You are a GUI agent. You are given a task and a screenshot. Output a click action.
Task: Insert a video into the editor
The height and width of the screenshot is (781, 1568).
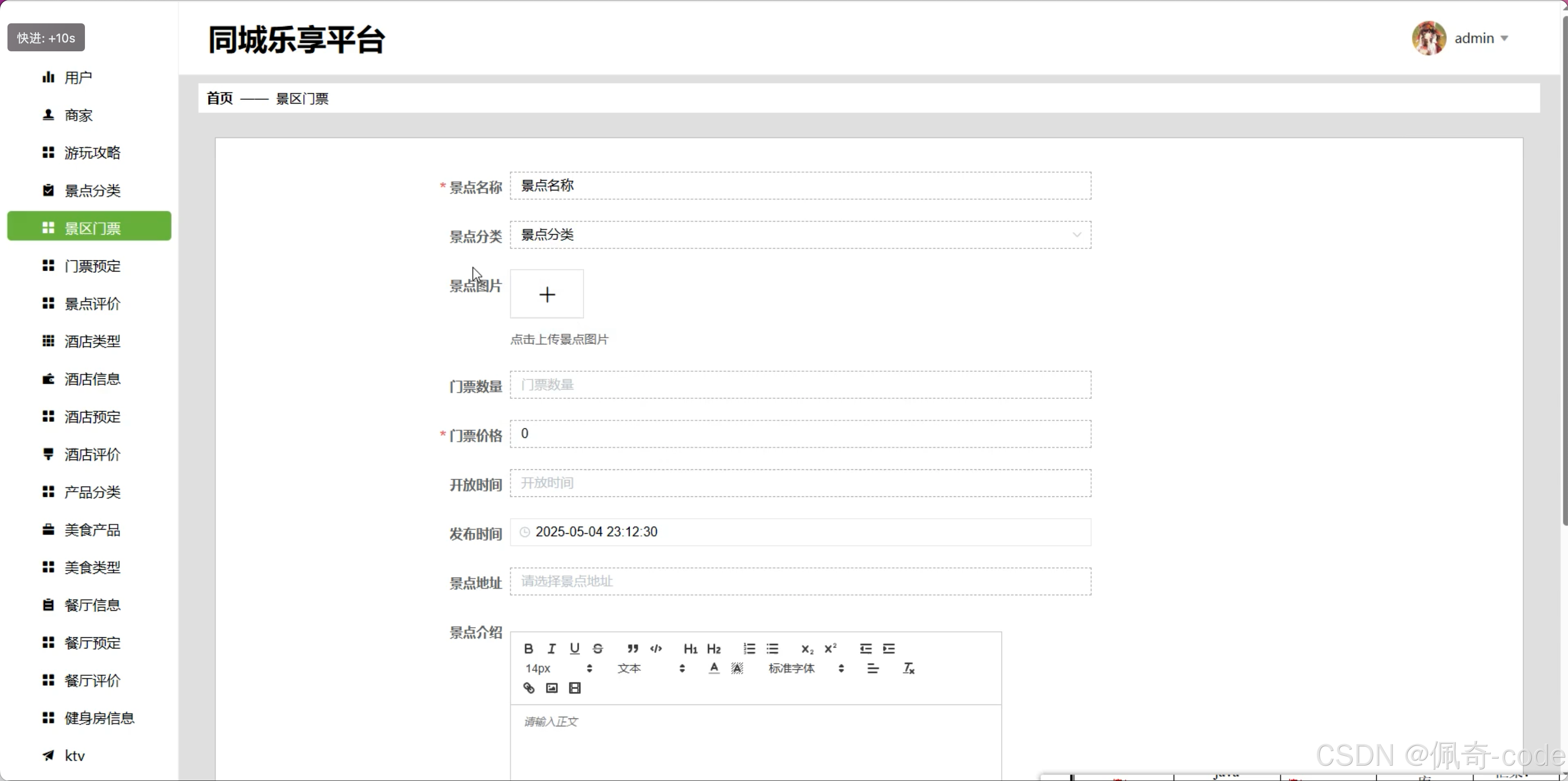[574, 688]
